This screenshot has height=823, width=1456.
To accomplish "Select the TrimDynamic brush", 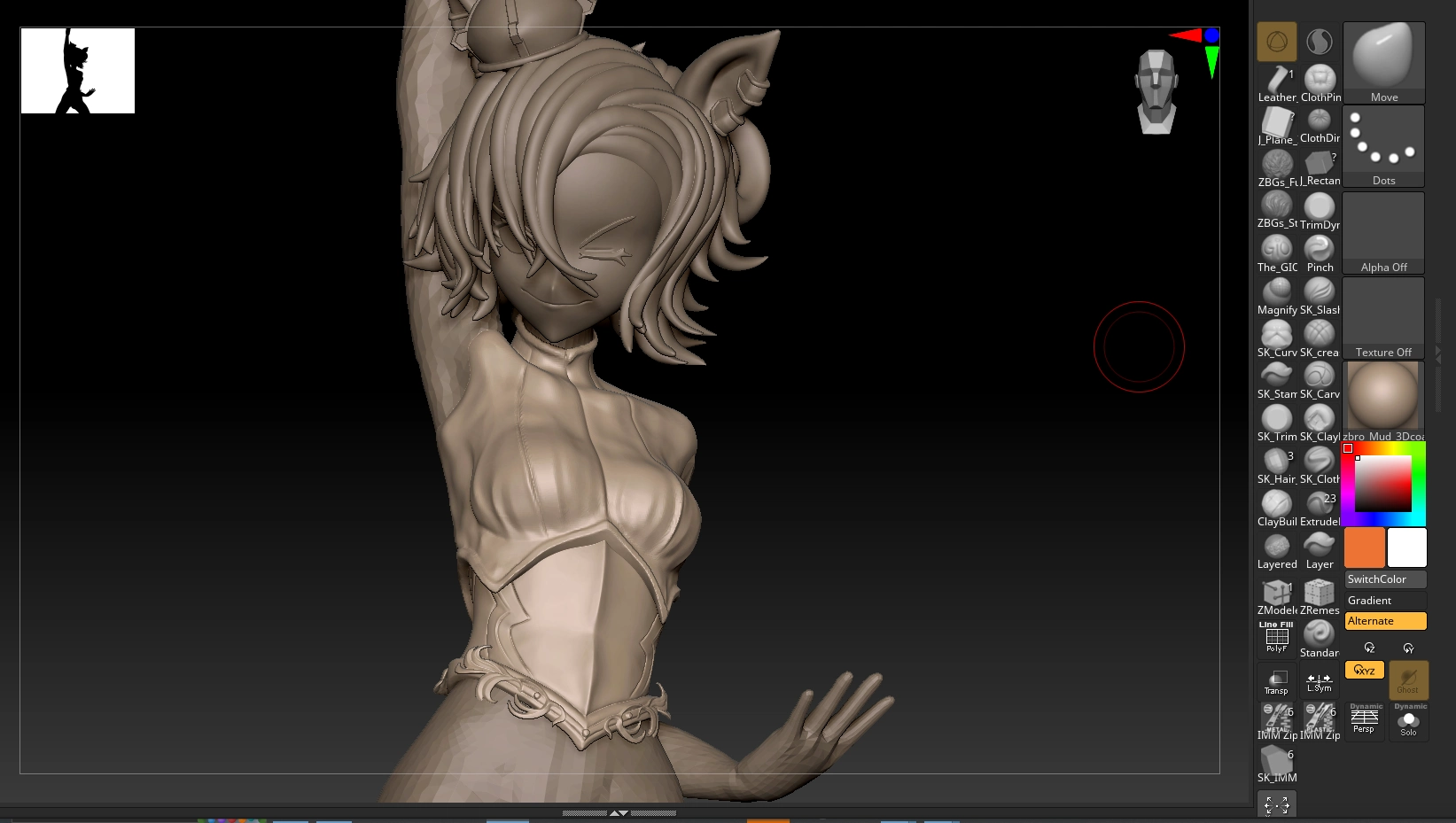I will pyautogui.click(x=1320, y=212).
